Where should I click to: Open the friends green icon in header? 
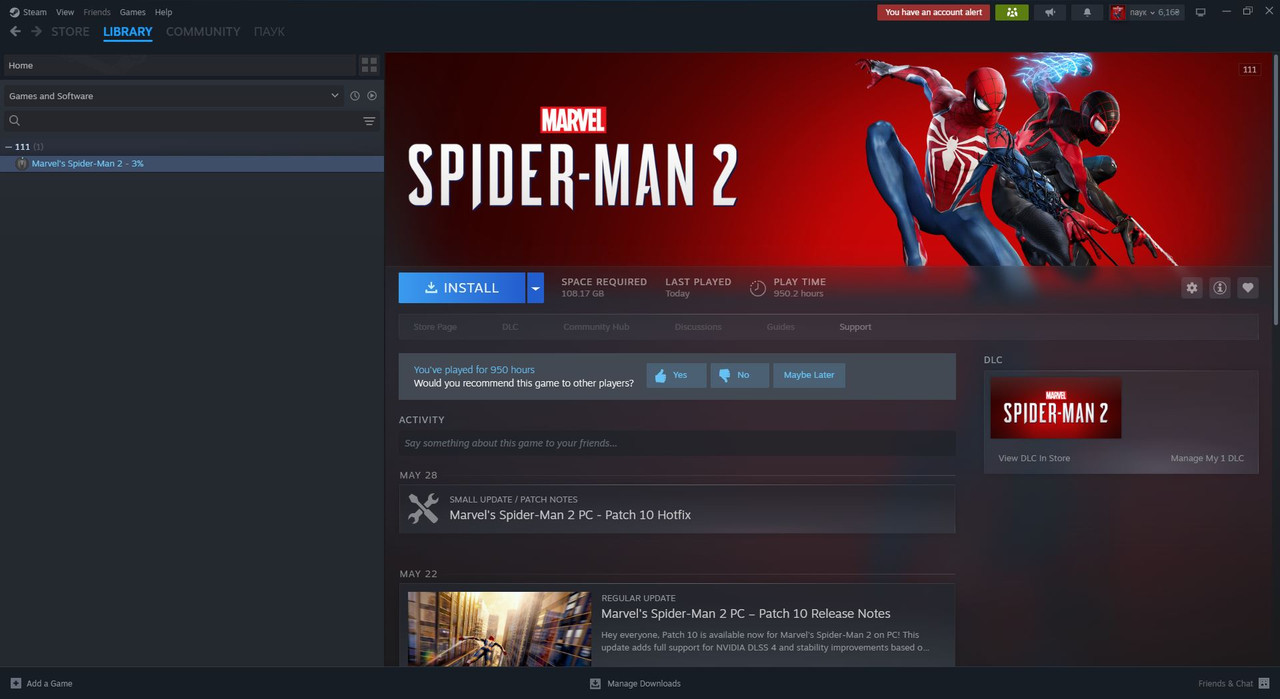tap(1011, 12)
